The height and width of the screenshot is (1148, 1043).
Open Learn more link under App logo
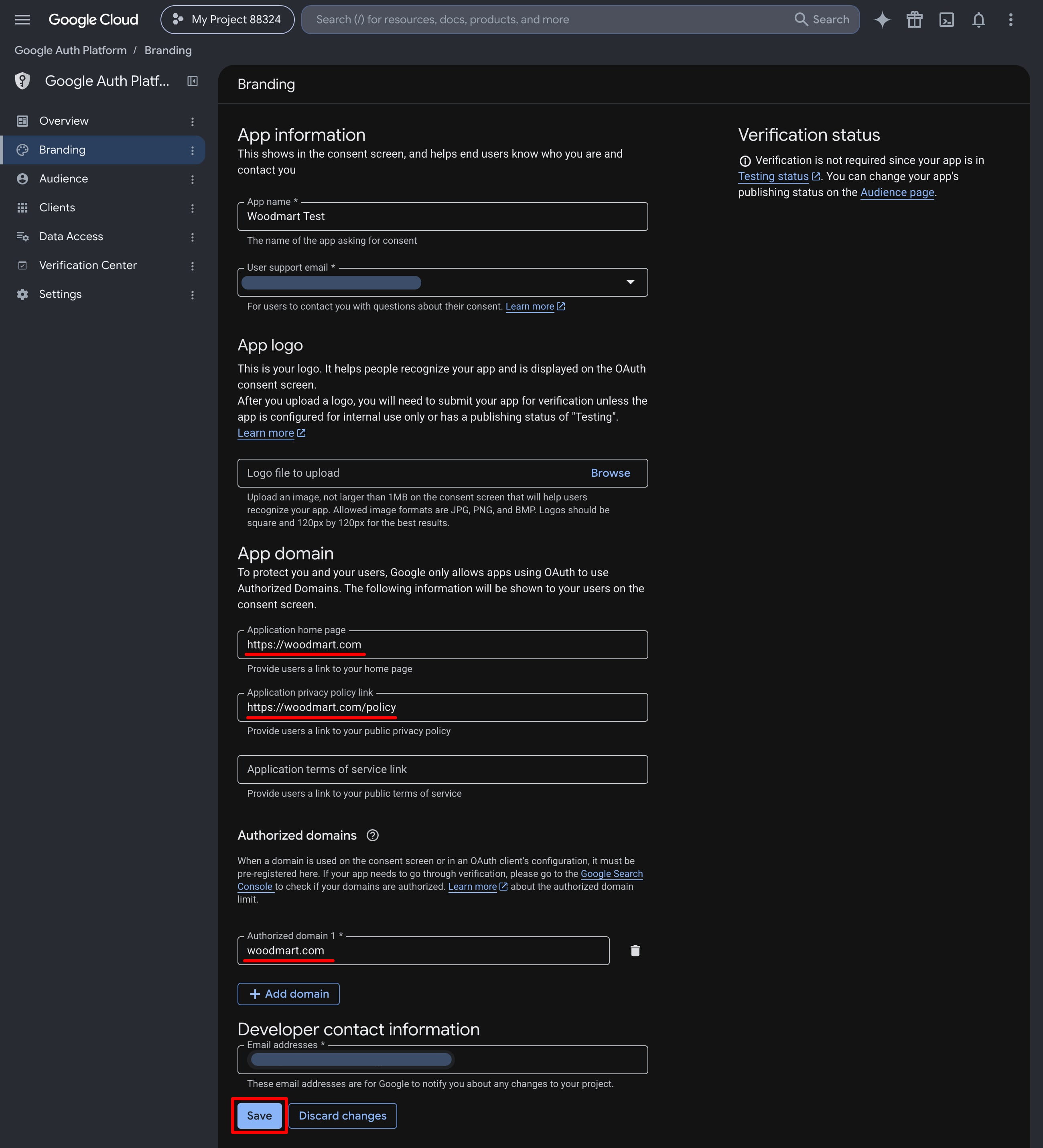point(272,433)
